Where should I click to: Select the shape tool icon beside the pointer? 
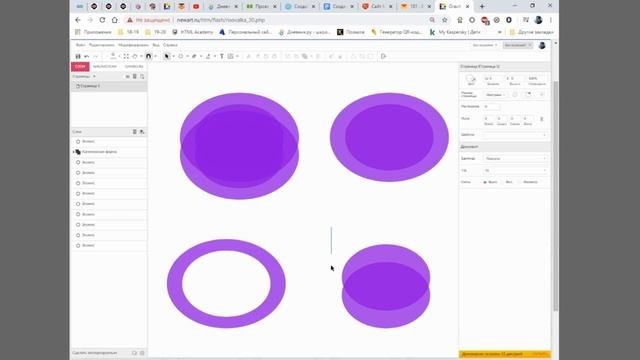(180, 56)
